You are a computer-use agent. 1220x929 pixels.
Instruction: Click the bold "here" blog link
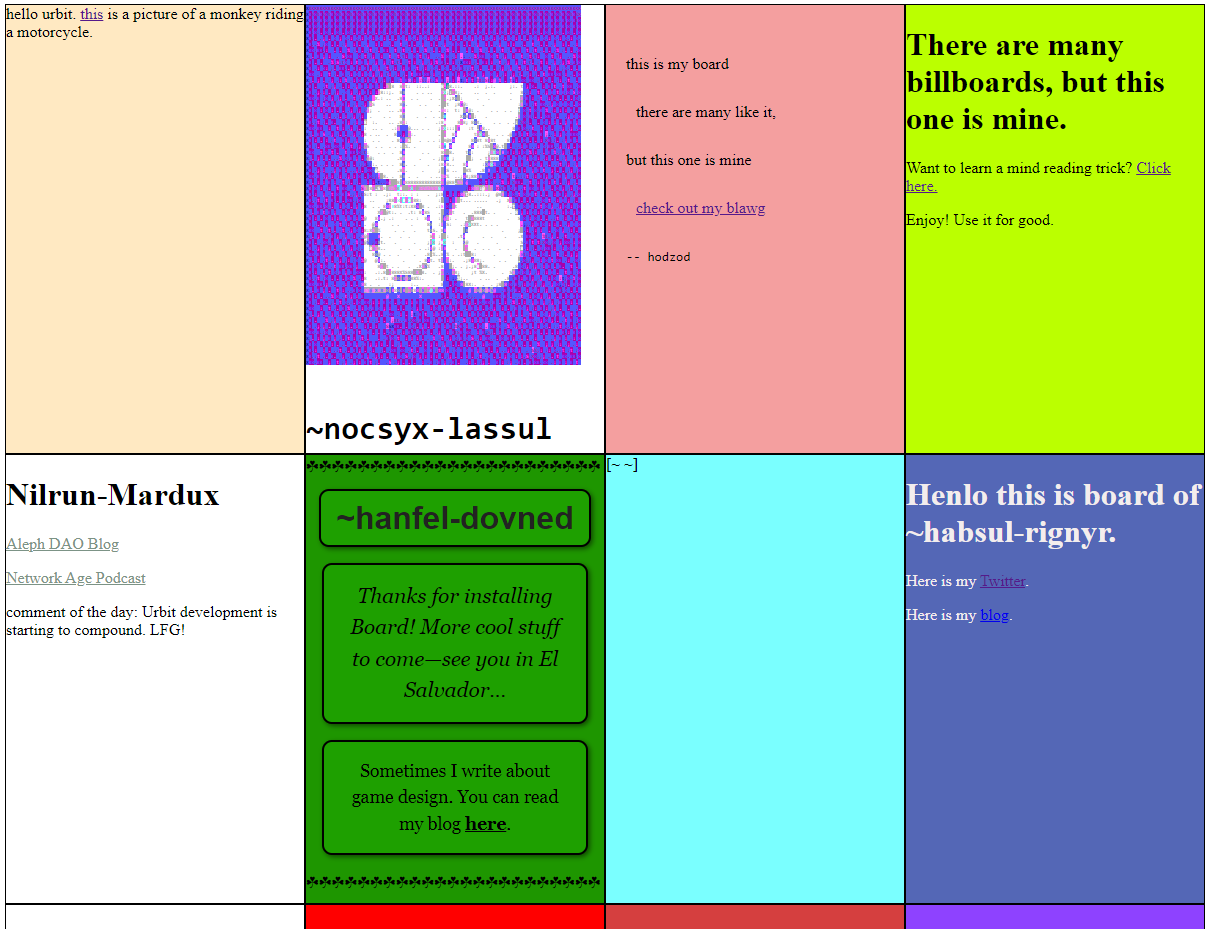(x=486, y=824)
